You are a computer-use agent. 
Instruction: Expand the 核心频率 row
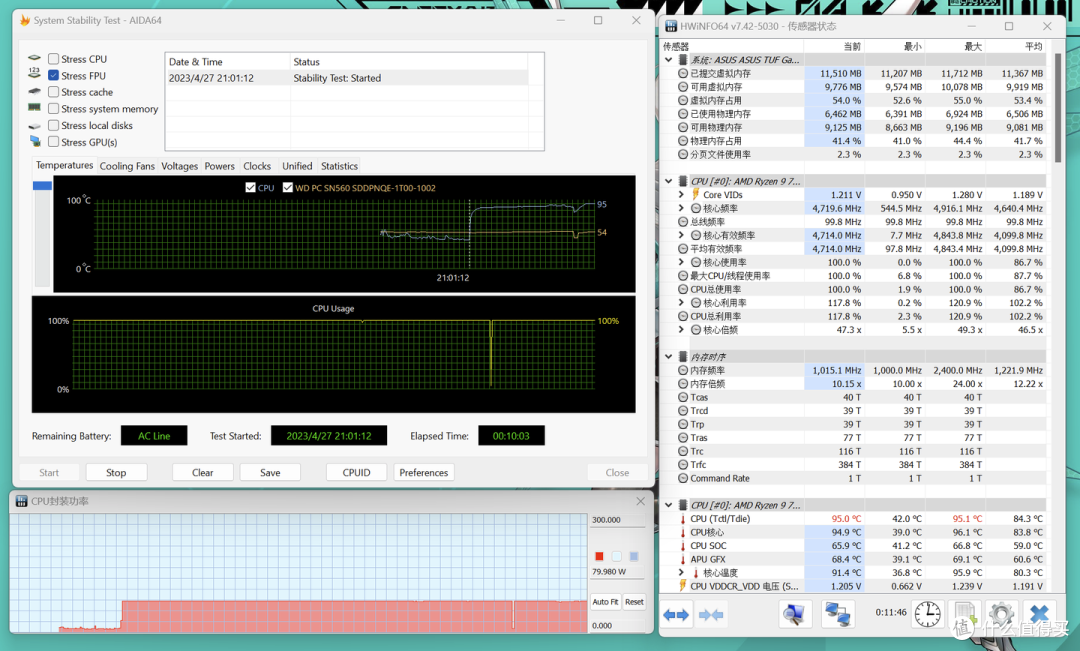681,208
